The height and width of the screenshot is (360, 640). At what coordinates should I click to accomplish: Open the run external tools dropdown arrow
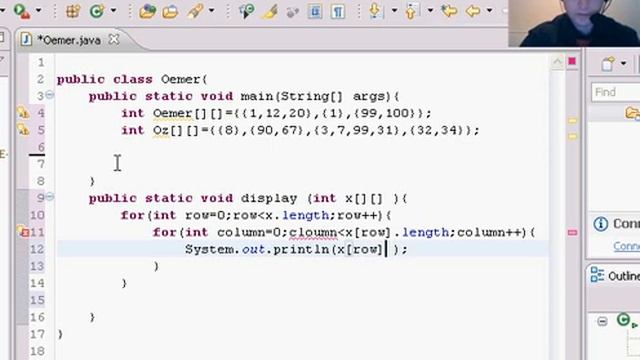point(38,10)
